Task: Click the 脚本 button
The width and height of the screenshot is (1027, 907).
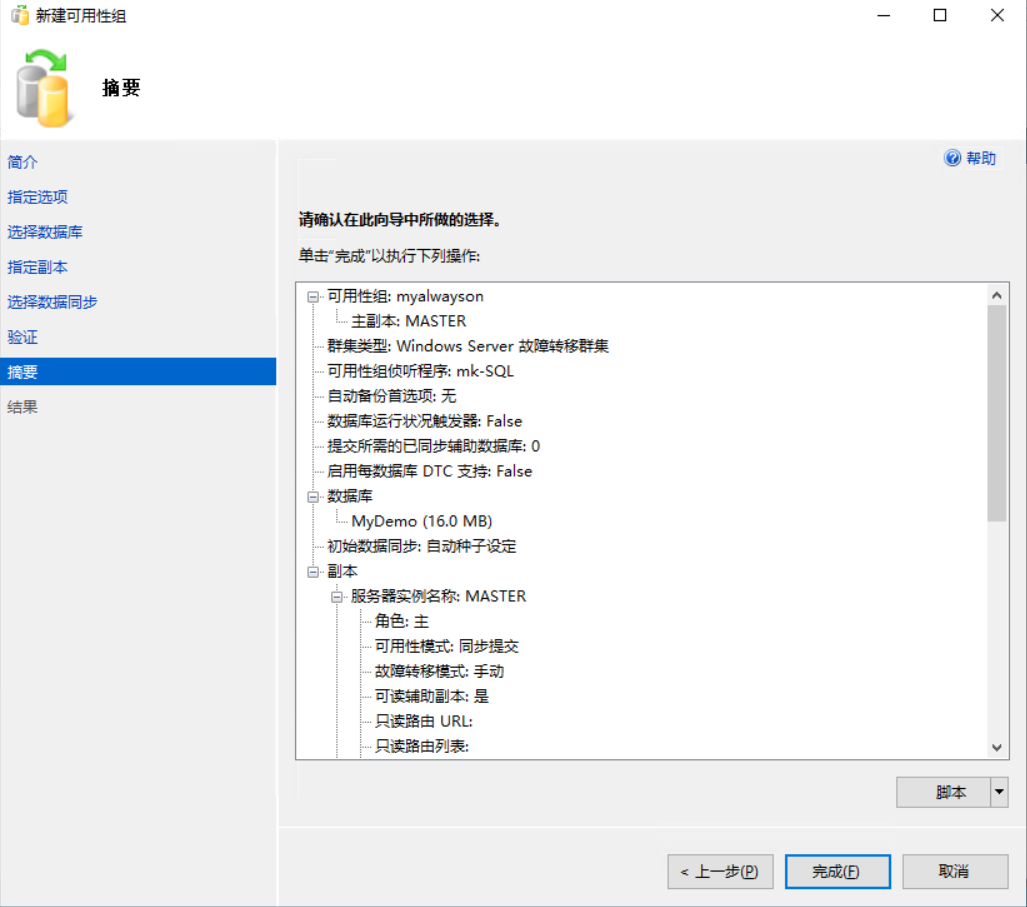Action: point(943,792)
